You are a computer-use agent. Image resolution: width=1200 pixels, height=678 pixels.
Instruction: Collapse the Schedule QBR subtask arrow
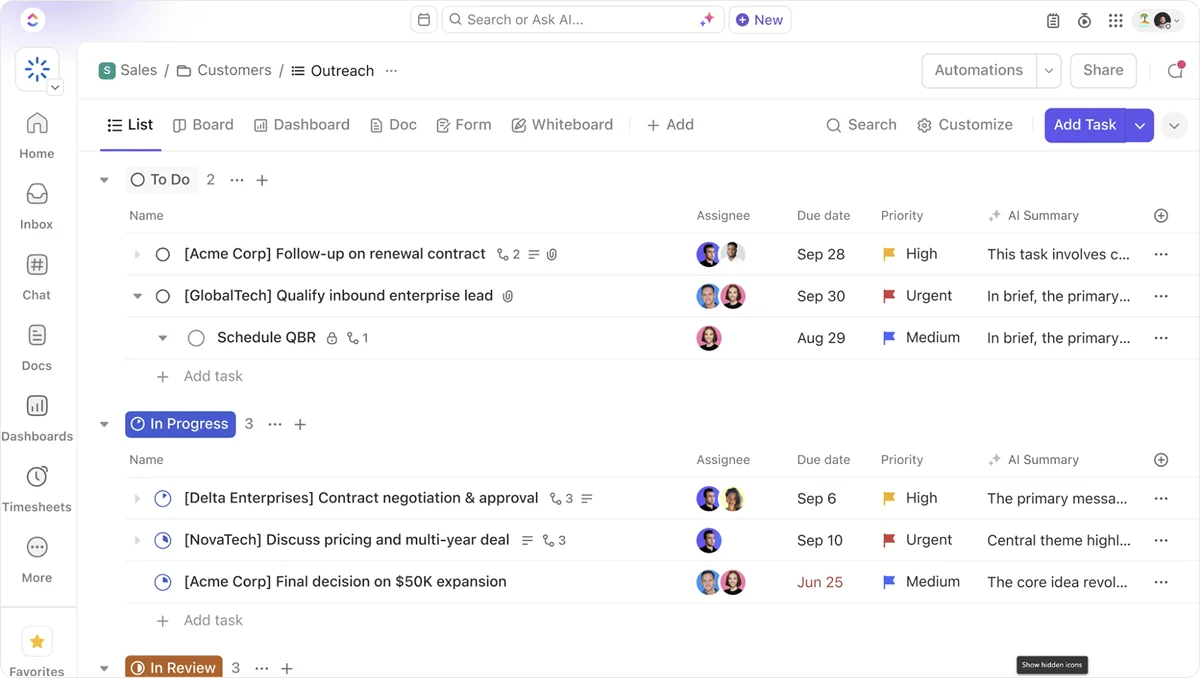162,338
